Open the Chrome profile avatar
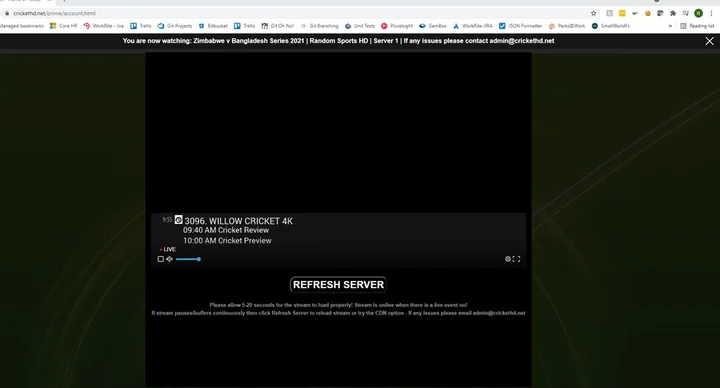Viewport: 720px width, 388px height. click(x=698, y=13)
